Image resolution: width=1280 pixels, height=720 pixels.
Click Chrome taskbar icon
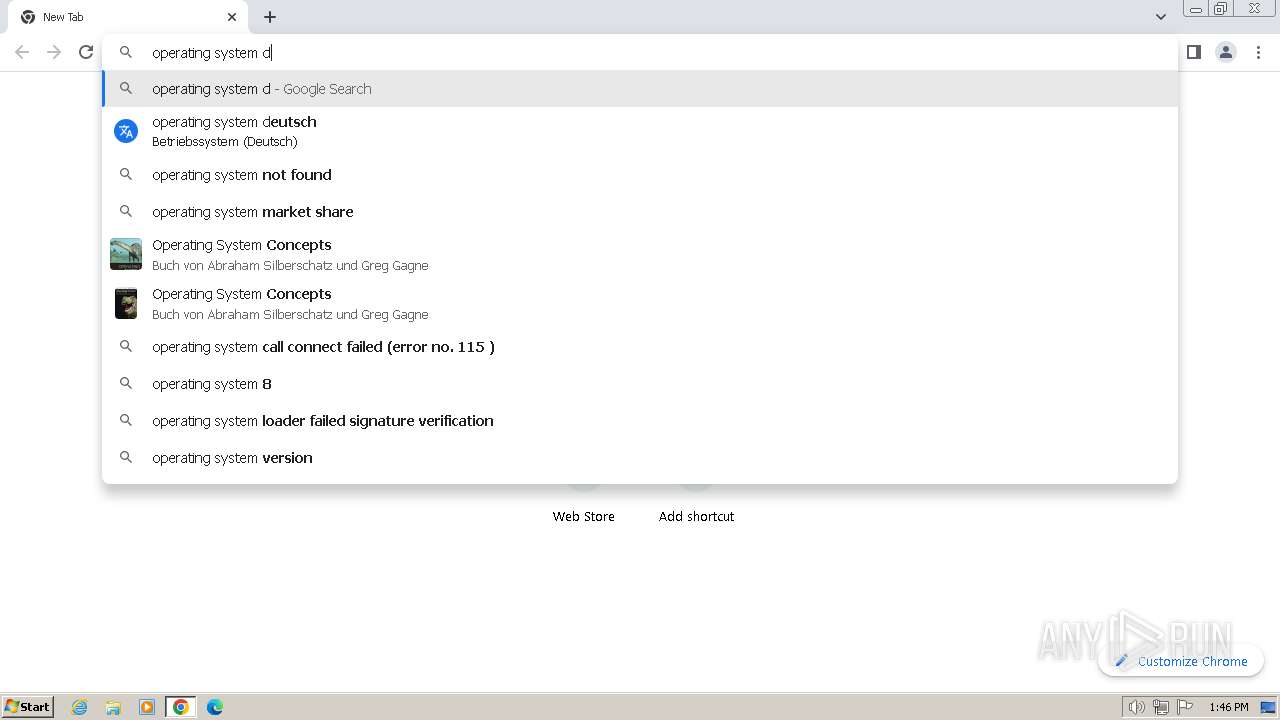181,707
